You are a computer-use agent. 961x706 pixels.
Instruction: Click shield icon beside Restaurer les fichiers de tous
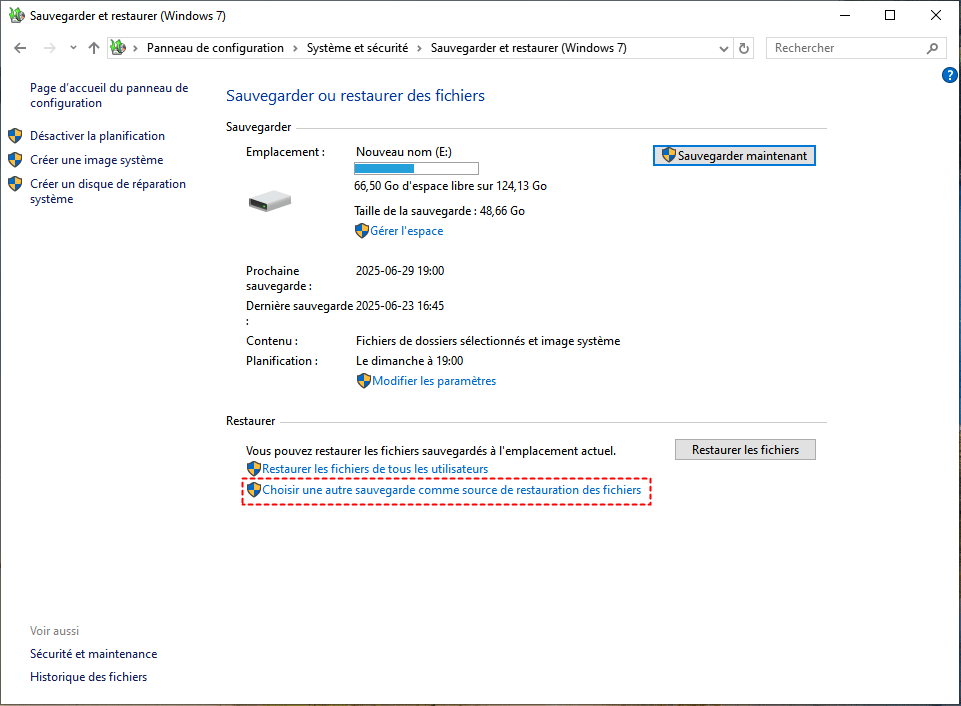254,469
